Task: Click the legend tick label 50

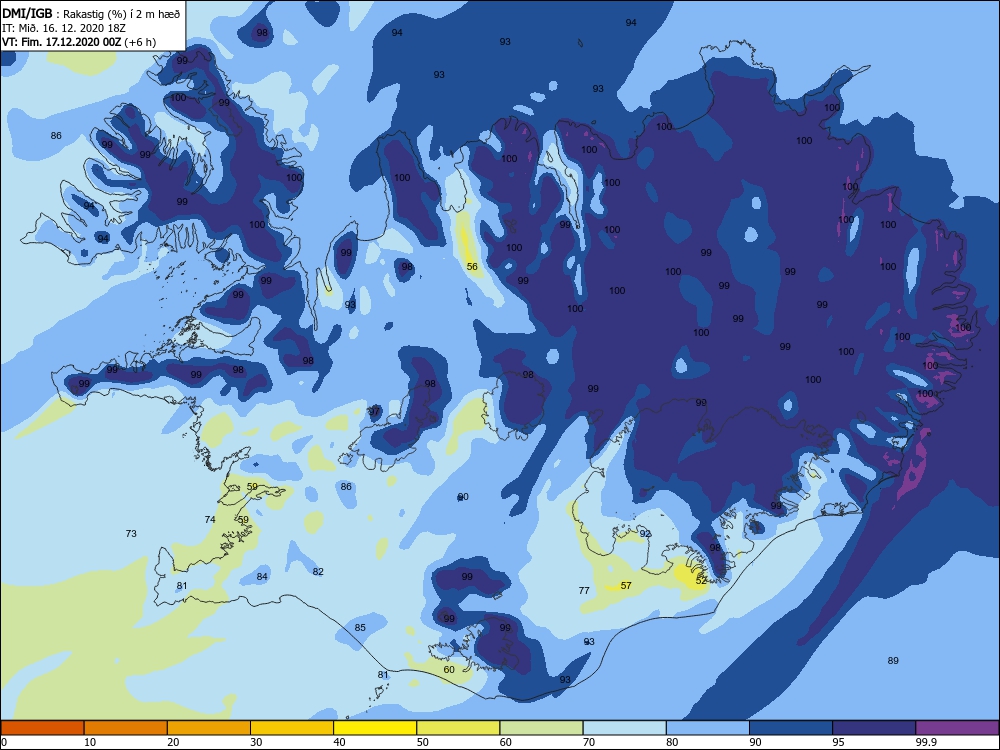Action: pyautogui.click(x=423, y=742)
